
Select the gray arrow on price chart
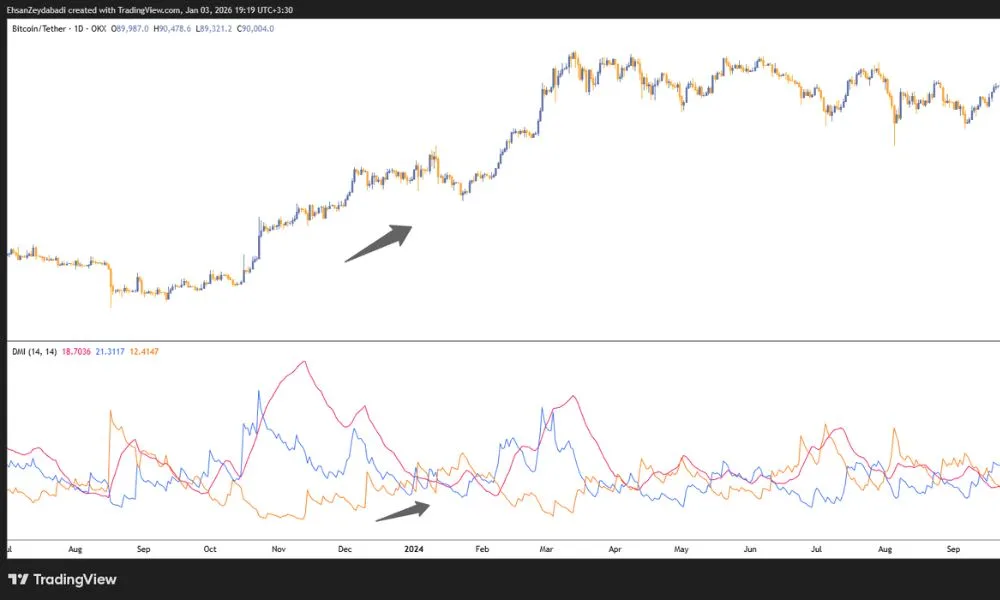pos(379,243)
